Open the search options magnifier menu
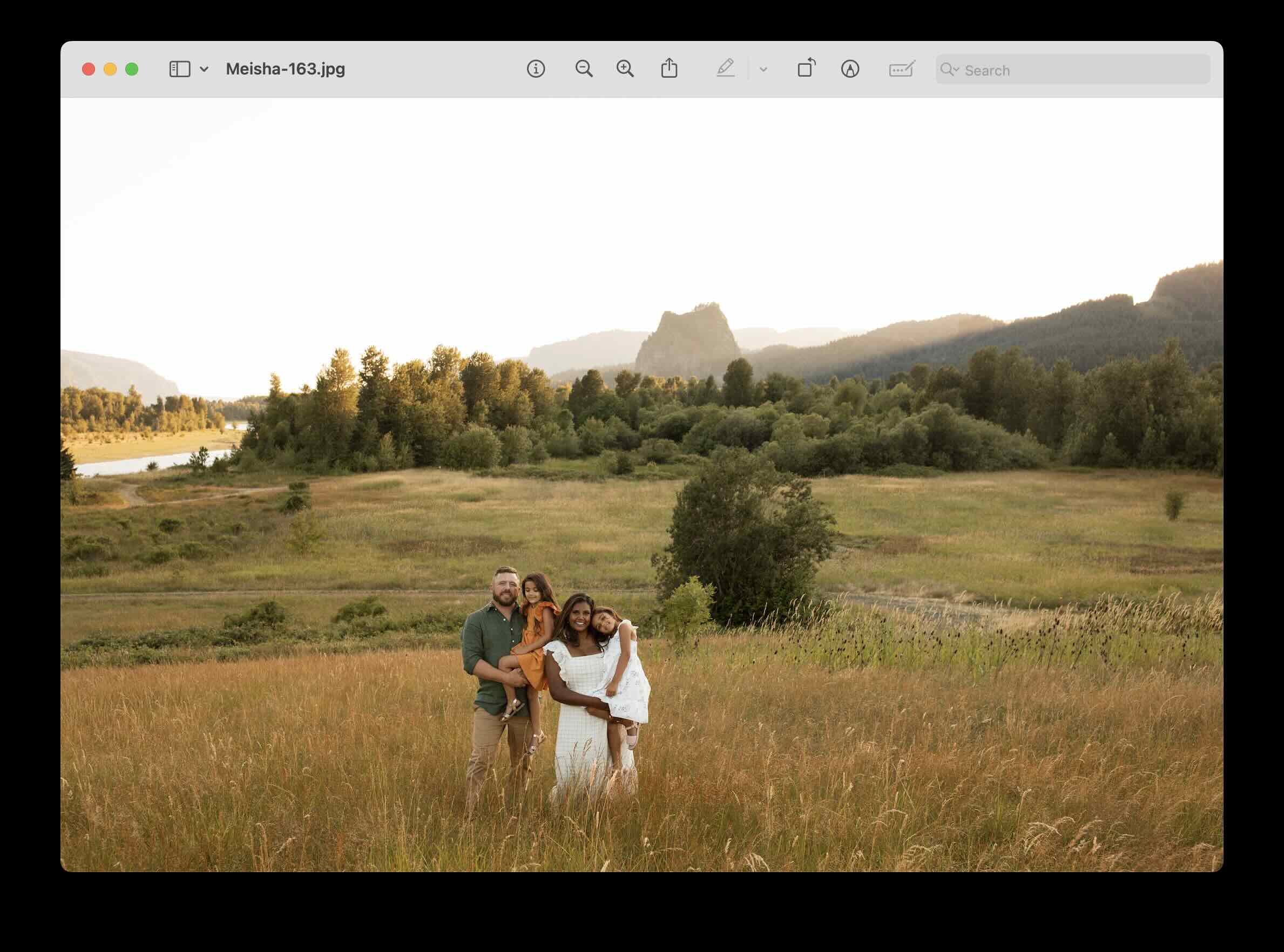 949,70
